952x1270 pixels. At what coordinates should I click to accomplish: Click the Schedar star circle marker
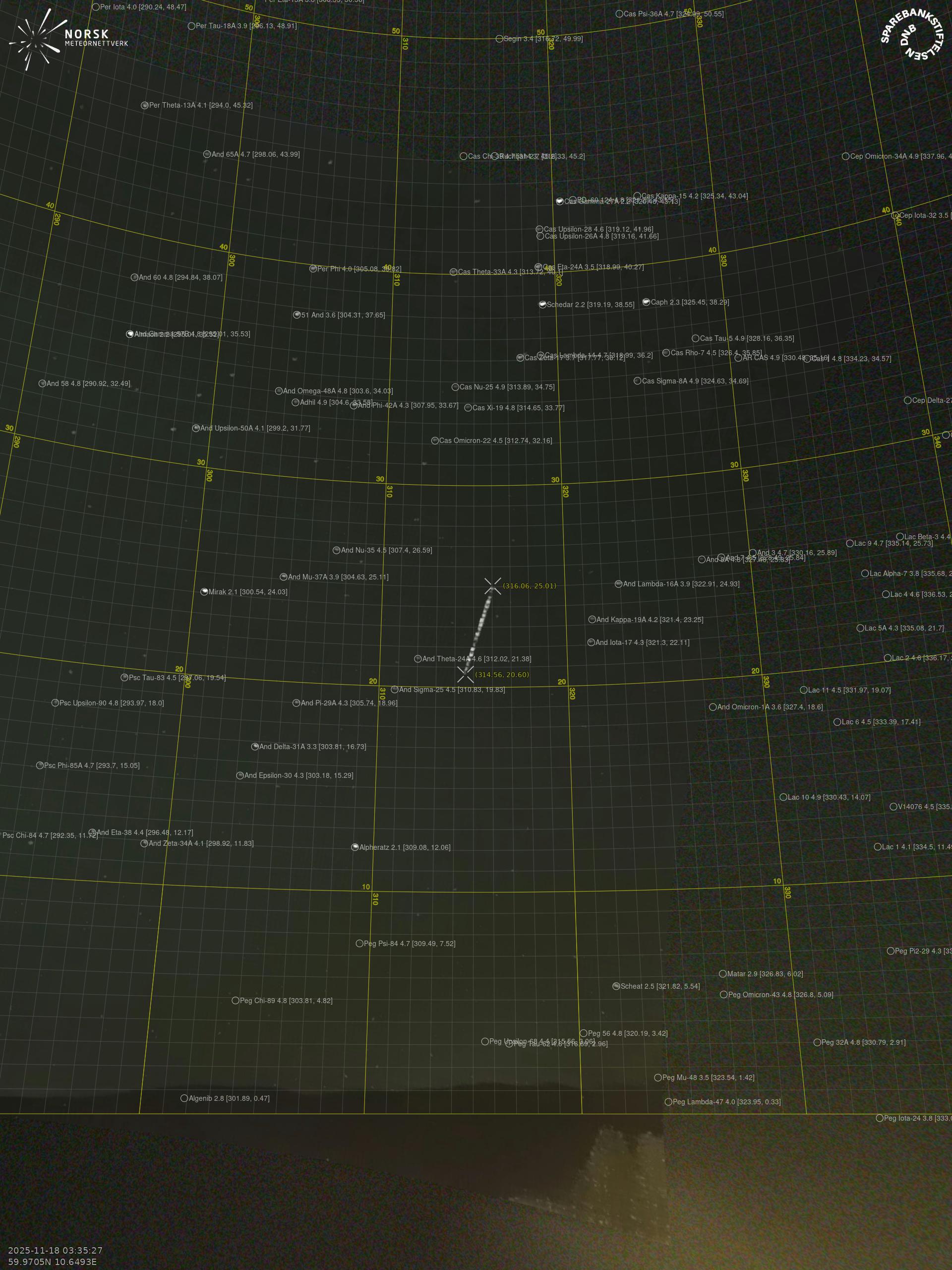542,305
